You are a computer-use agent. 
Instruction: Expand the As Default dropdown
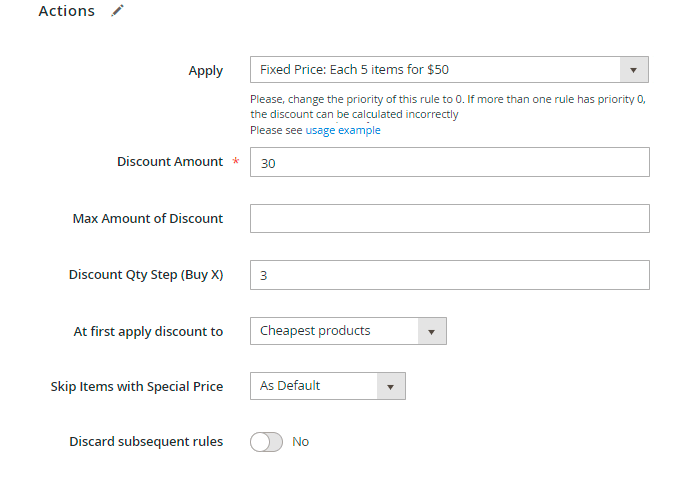[x=327, y=386]
